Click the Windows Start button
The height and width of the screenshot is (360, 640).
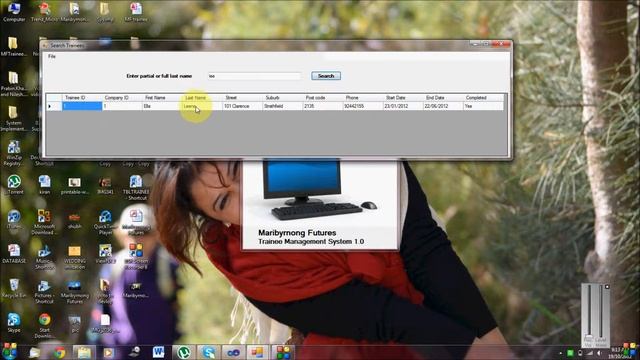pos(9,352)
